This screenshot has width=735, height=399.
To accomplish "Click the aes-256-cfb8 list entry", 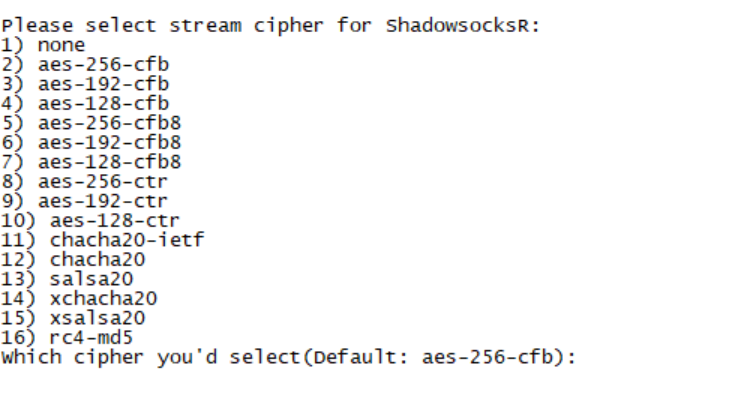I will (x=91, y=123).
